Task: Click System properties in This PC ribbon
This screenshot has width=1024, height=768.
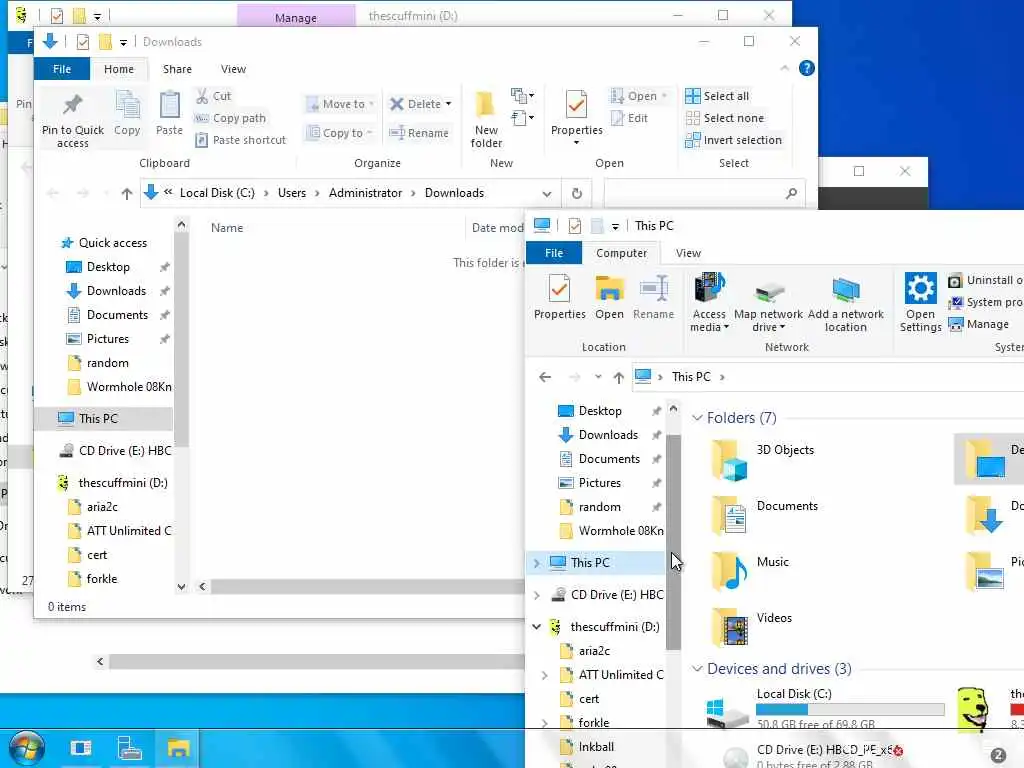Action: click(985, 302)
